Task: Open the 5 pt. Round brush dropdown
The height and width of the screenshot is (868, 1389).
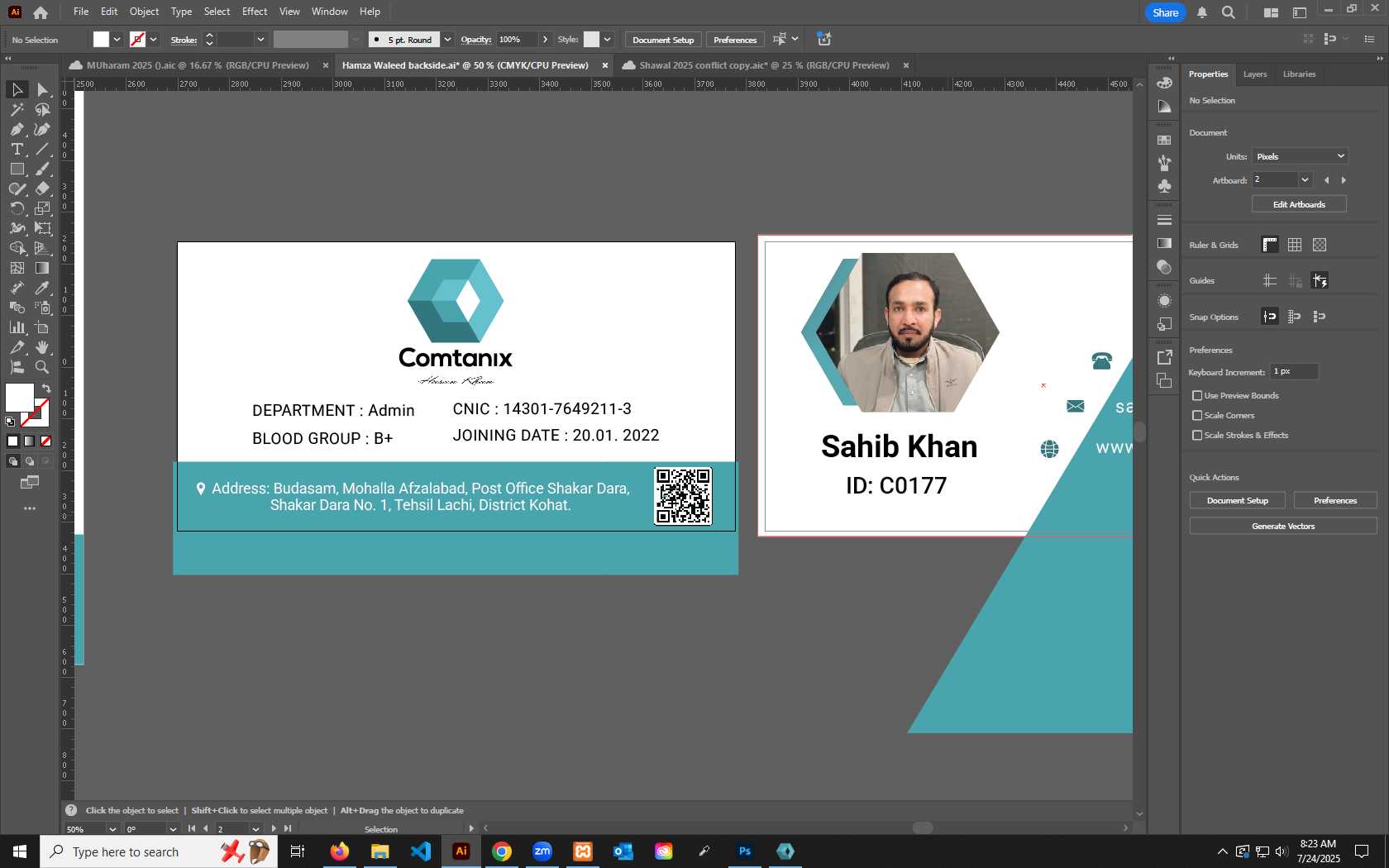Action: pyautogui.click(x=447, y=40)
